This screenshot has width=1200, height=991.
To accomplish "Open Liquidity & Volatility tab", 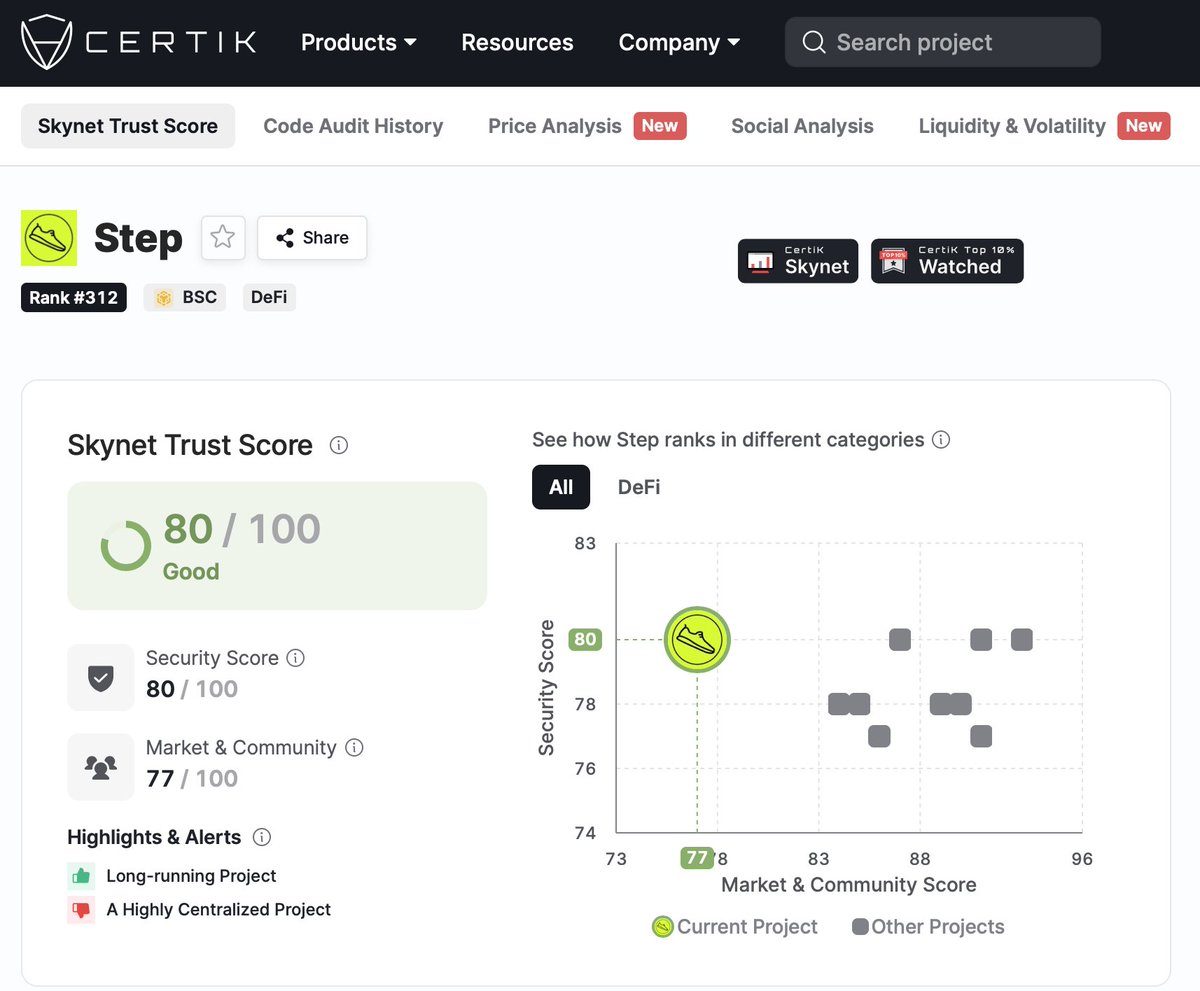I will [1012, 126].
